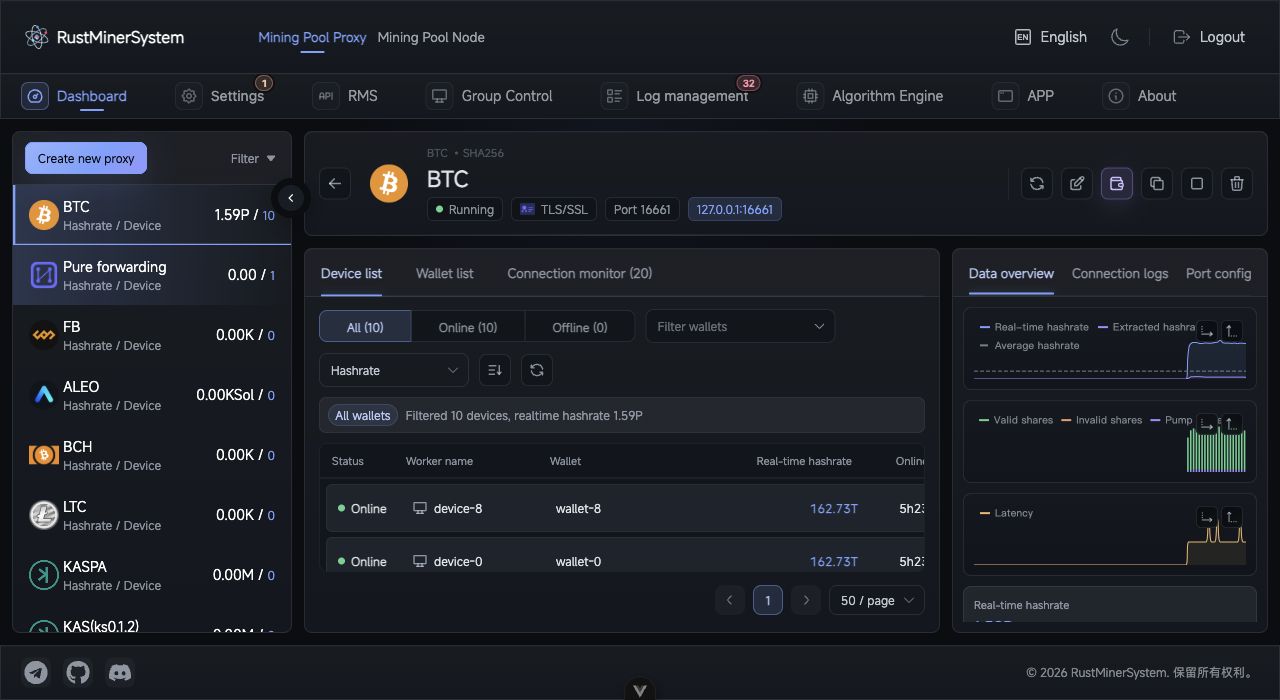
Task: Select KASPA proxy in sidebar
Action: coord(152,575)
